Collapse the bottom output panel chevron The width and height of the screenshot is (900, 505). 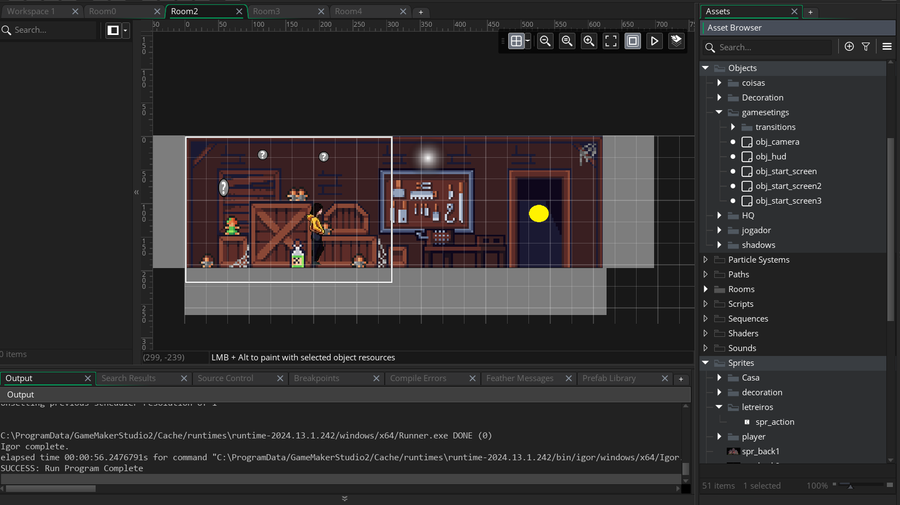click(344, 499)
